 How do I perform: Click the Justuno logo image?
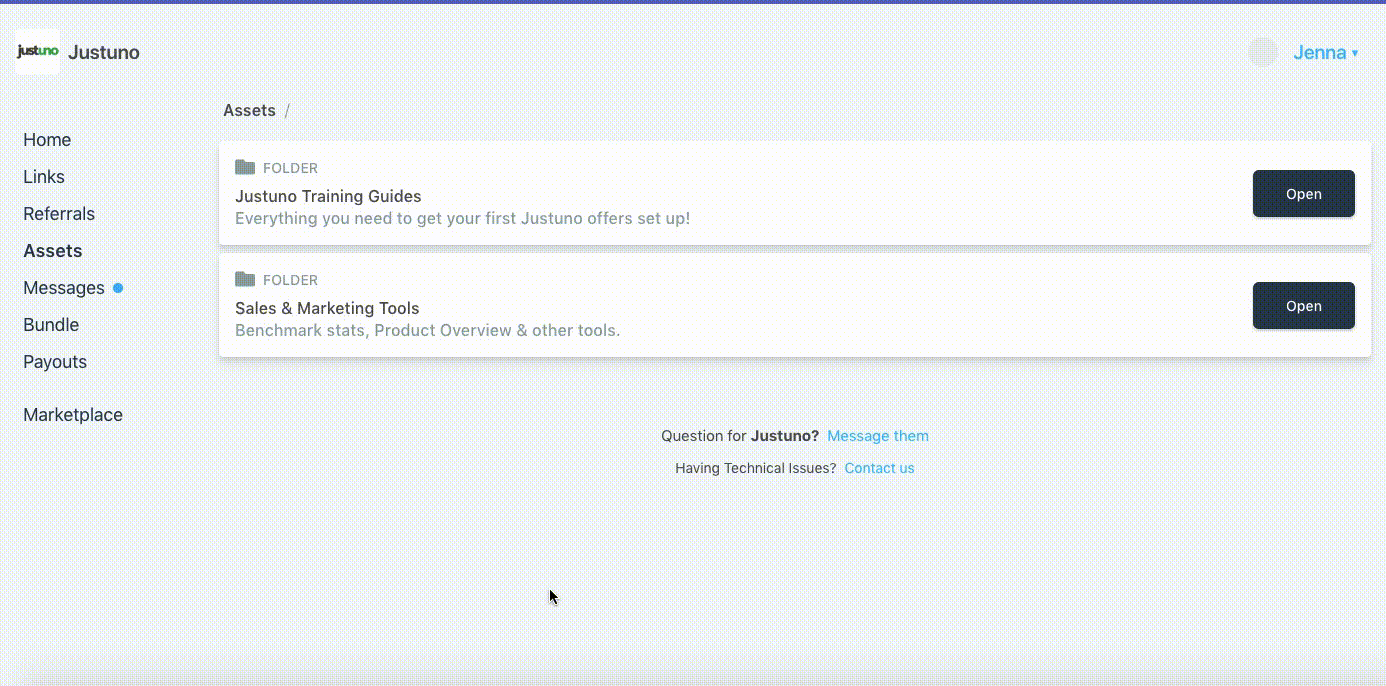point(38,52)
